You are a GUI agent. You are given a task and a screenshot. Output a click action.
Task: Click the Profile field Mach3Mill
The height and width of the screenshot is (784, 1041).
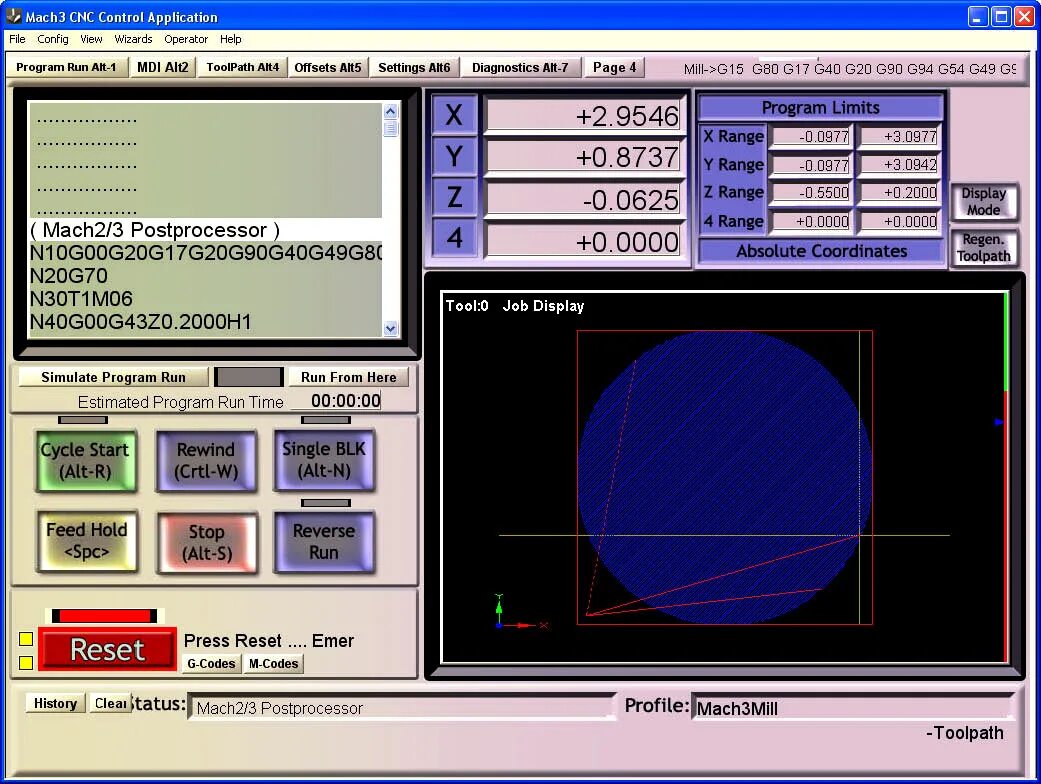(852, 708)
